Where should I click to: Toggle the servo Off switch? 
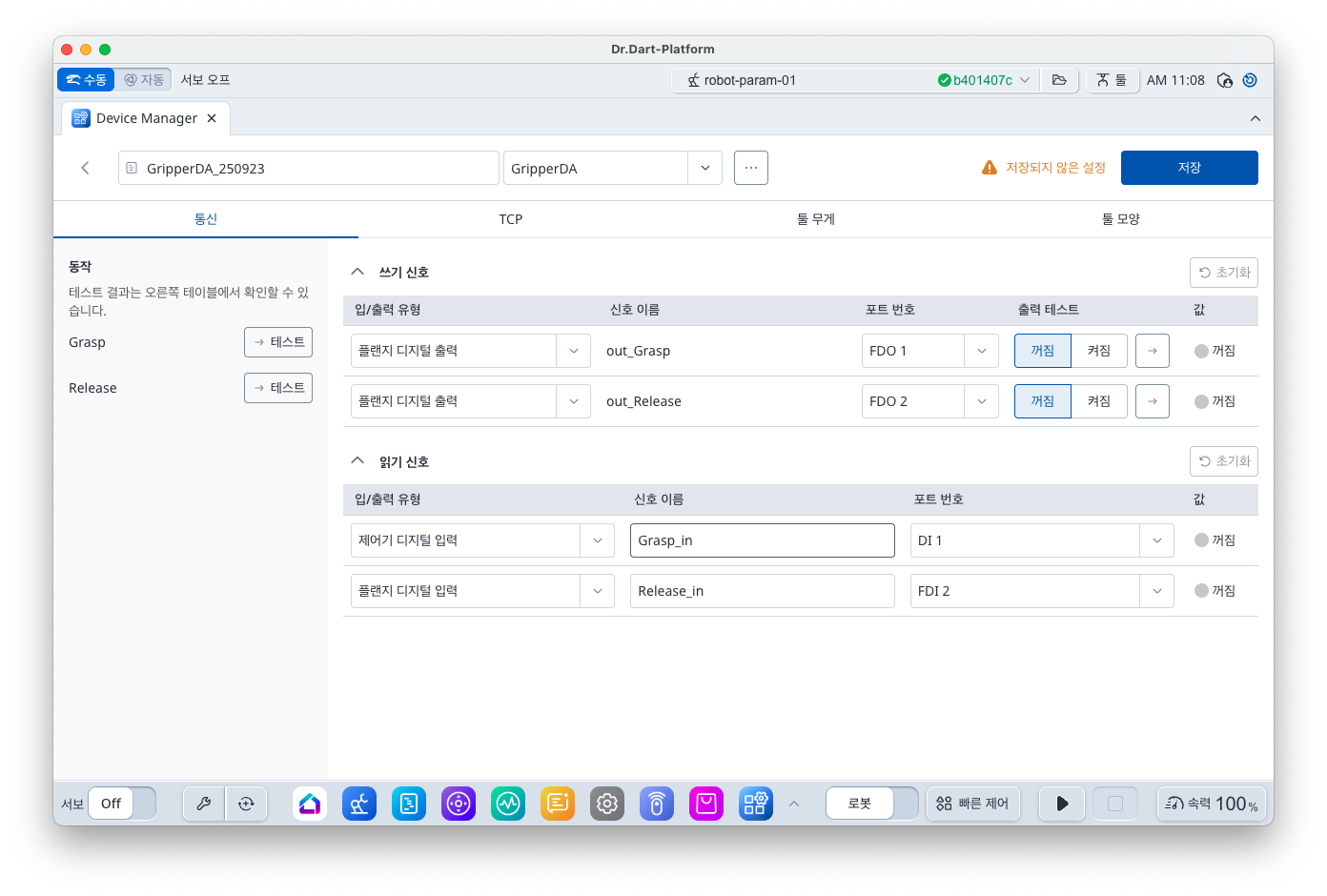122,804
